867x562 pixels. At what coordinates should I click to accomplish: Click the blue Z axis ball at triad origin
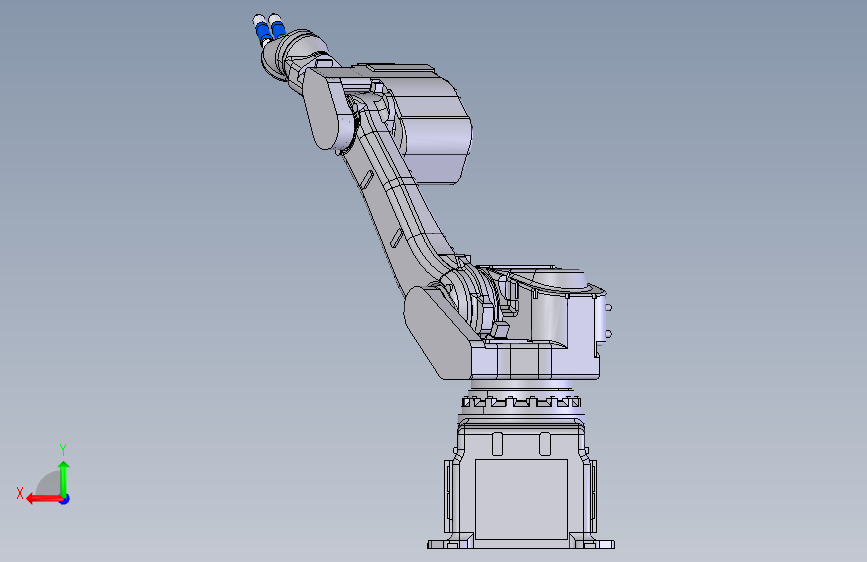click(x=65, y=499)
